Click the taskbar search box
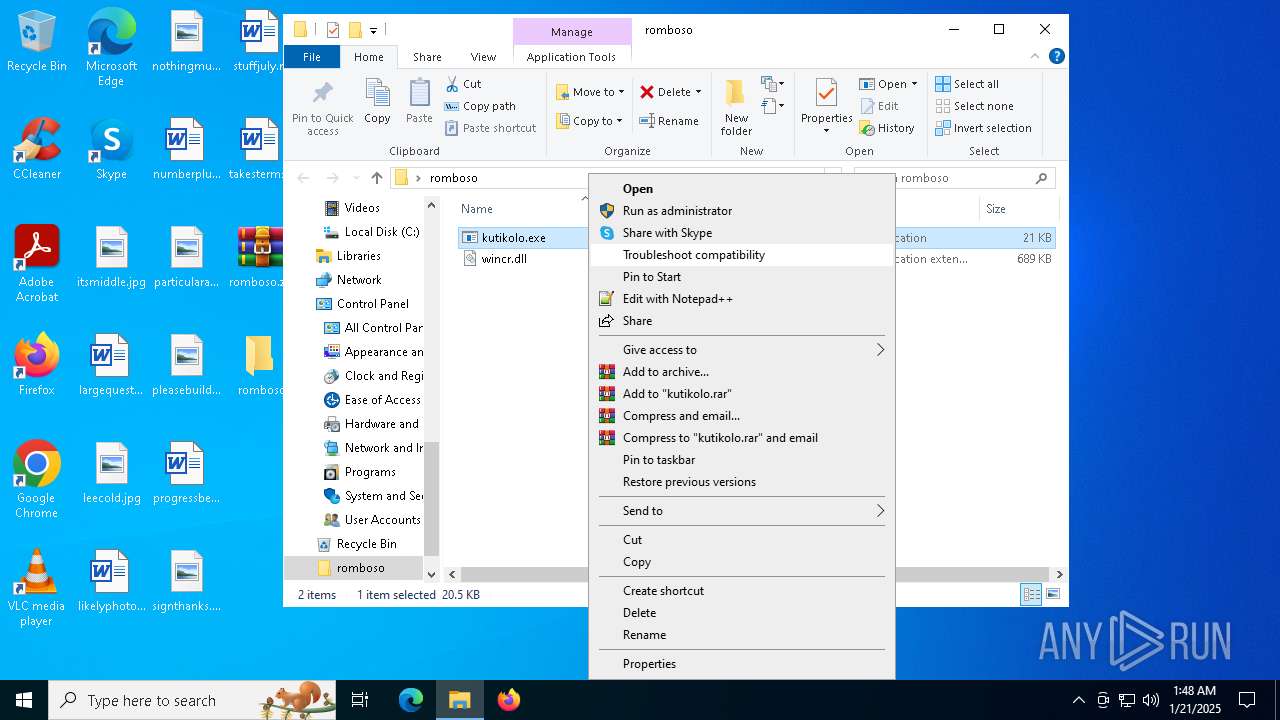The image size is (1280, 720). 192,700
